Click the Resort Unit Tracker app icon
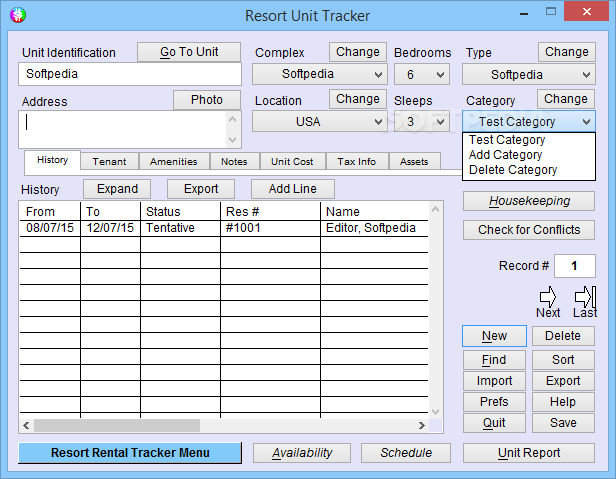This screenshot has height=479, width=616. [x=18, y=15]
